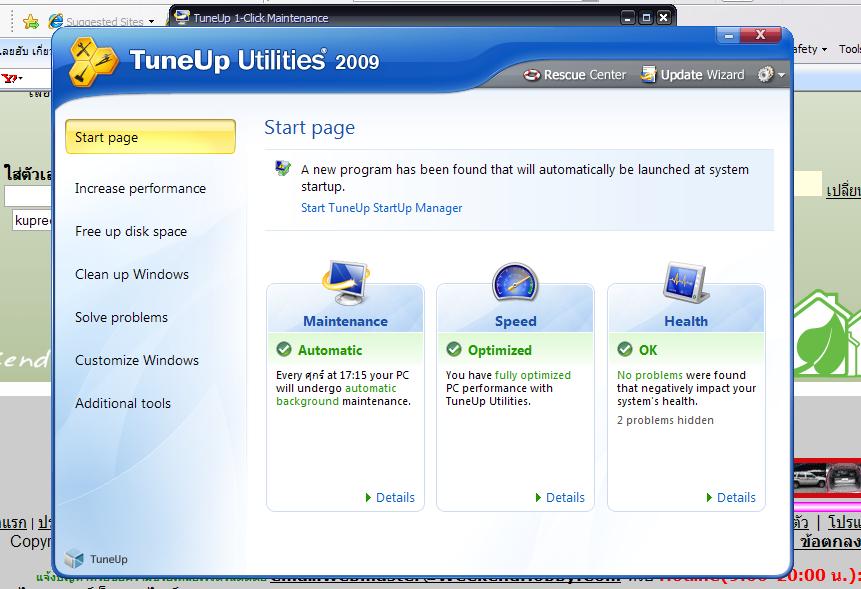Go to Solve problems section
The image size is (861, 589).
point(121,317)
